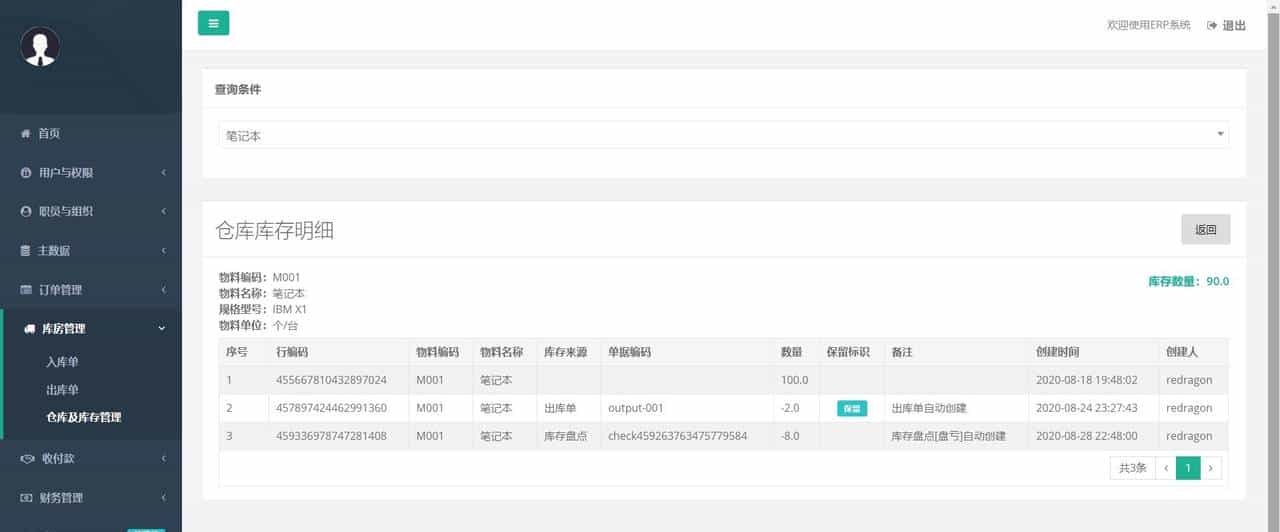
Task: Click timestamp 2020-08-24 23:27:43
Action: tap(1086, 408)
